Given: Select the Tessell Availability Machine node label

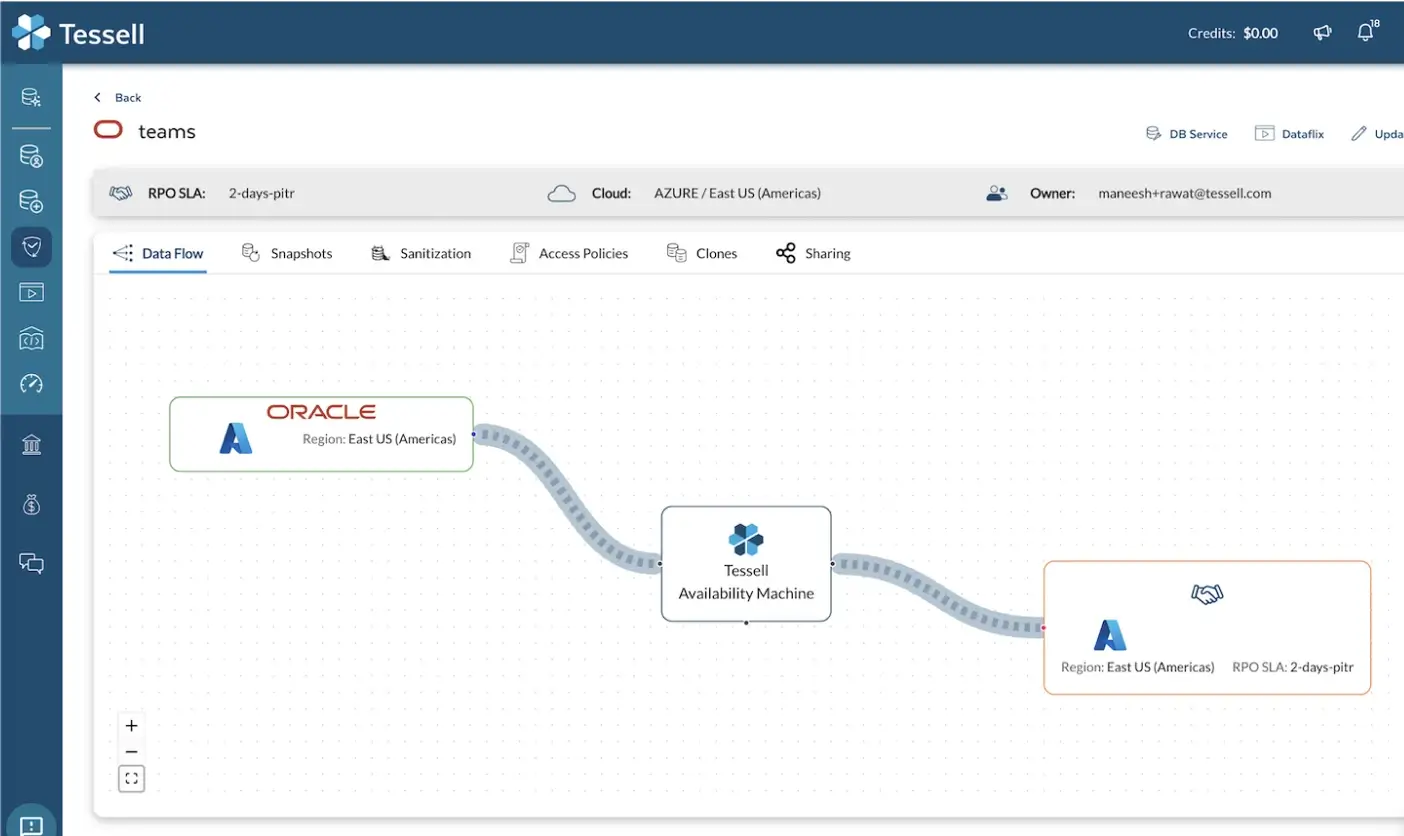Looking at the screenshot, I should (x=746, y=582).
